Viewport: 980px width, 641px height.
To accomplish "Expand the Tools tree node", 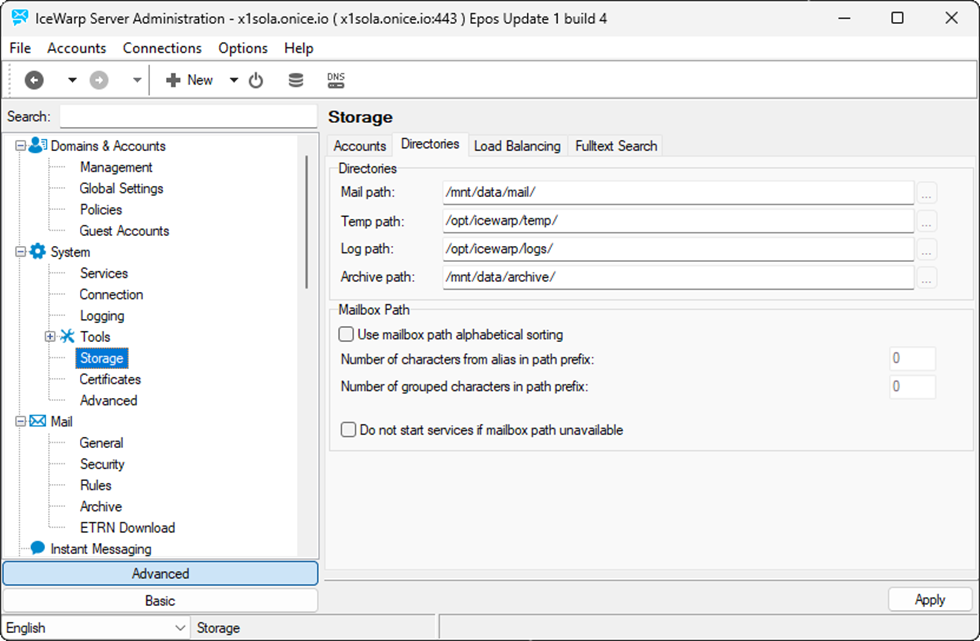I will point(50,337).
